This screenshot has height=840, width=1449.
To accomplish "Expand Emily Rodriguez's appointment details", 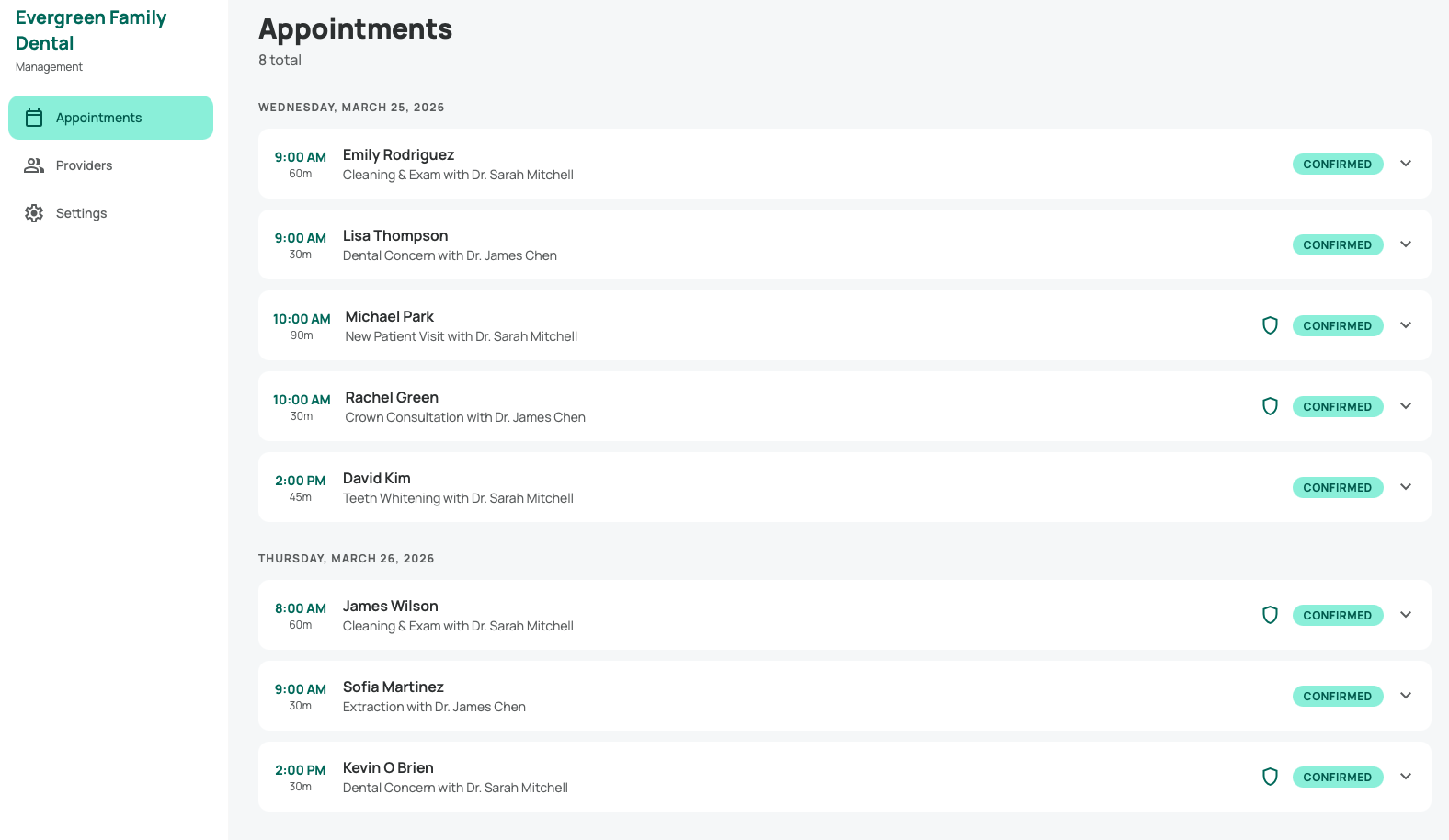I will click(1405, 164).
